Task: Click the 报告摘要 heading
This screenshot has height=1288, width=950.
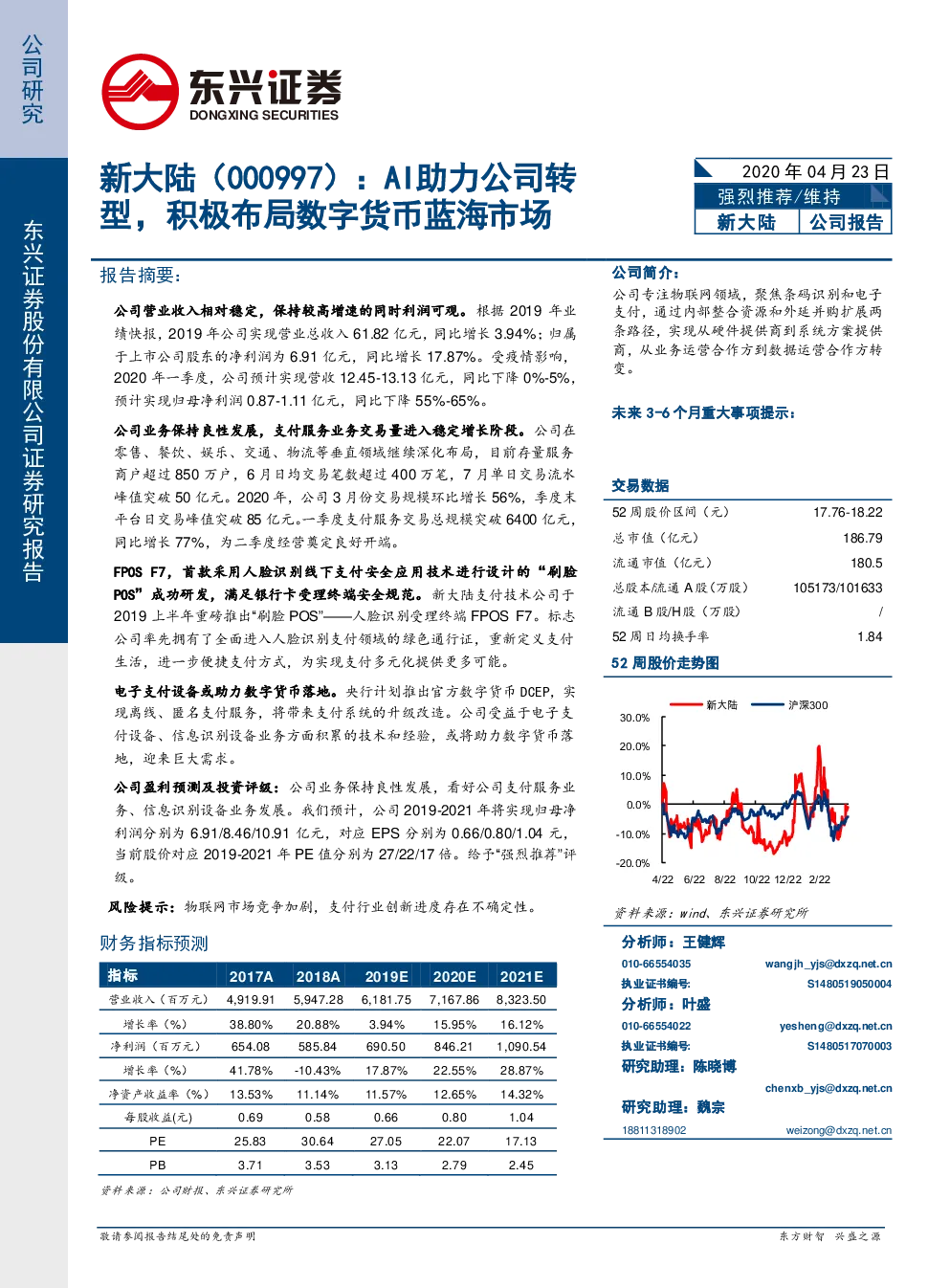Action: tap(141, 276)
